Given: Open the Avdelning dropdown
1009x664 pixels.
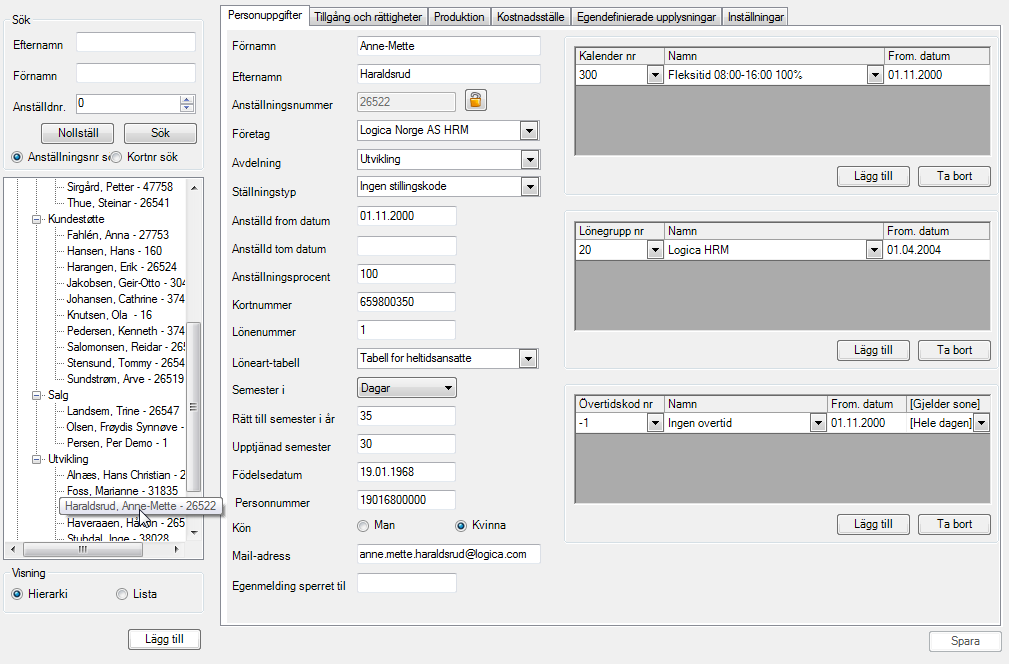Looking at the screenshot, I should [x=530, y=160].
